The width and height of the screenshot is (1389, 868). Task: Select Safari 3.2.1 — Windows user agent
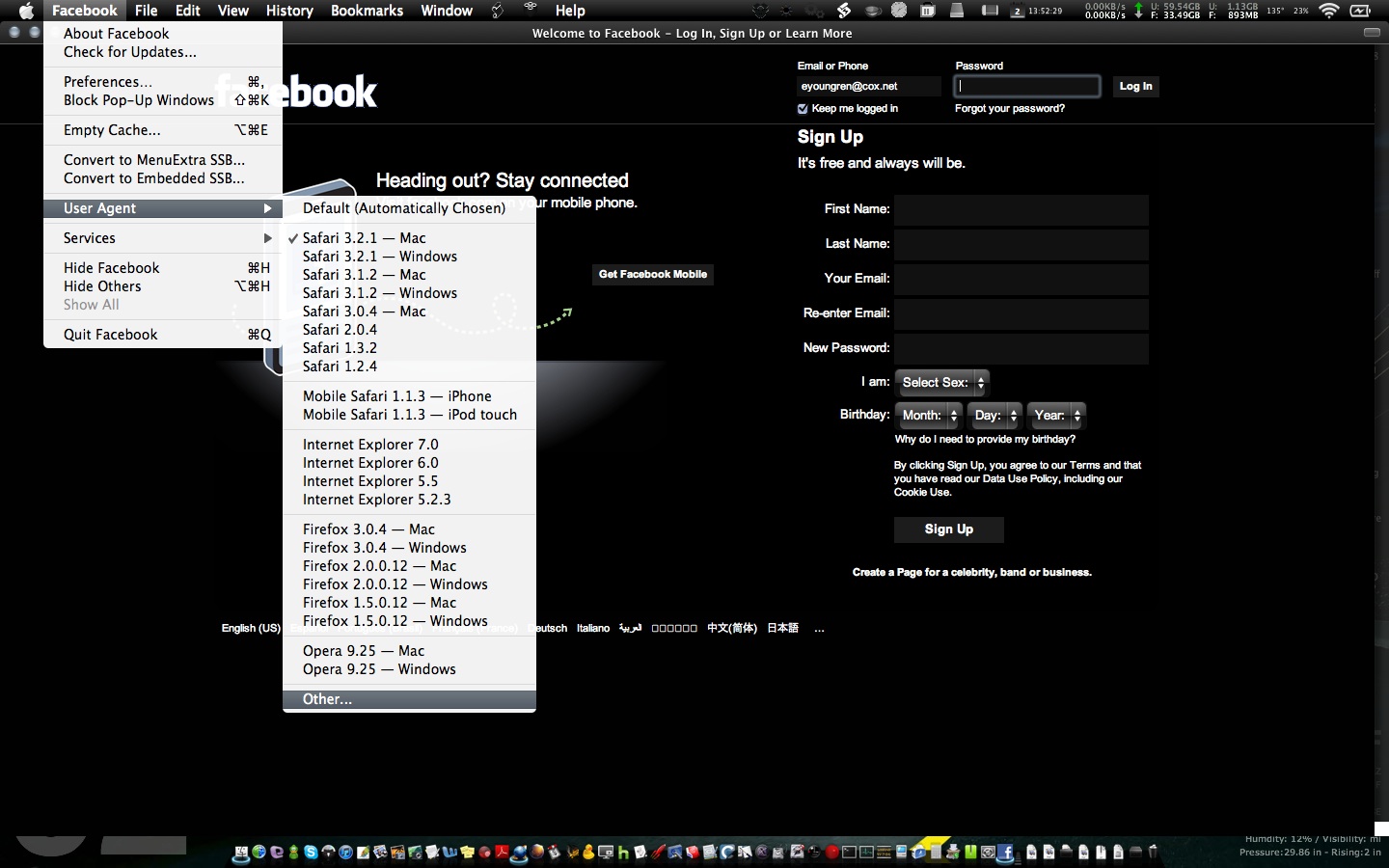coord(409,257)
